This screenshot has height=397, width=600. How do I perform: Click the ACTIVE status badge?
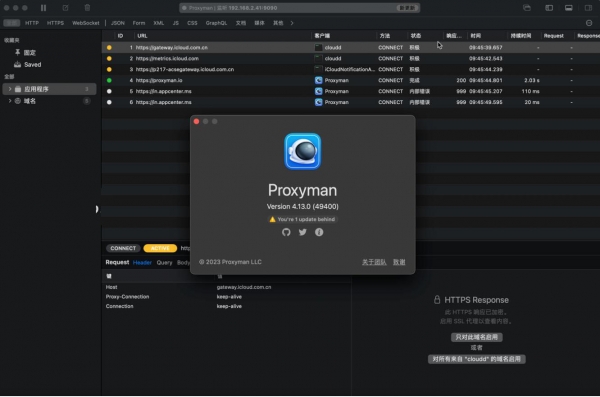coord(160,248)
